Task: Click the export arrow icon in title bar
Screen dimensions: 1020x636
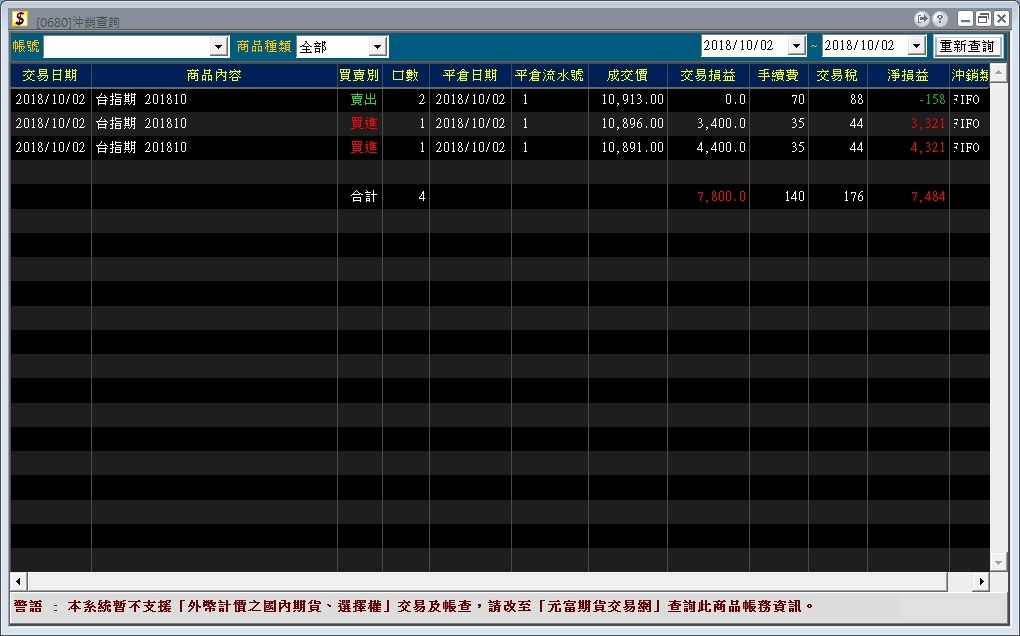Action: tap(921, 19)
